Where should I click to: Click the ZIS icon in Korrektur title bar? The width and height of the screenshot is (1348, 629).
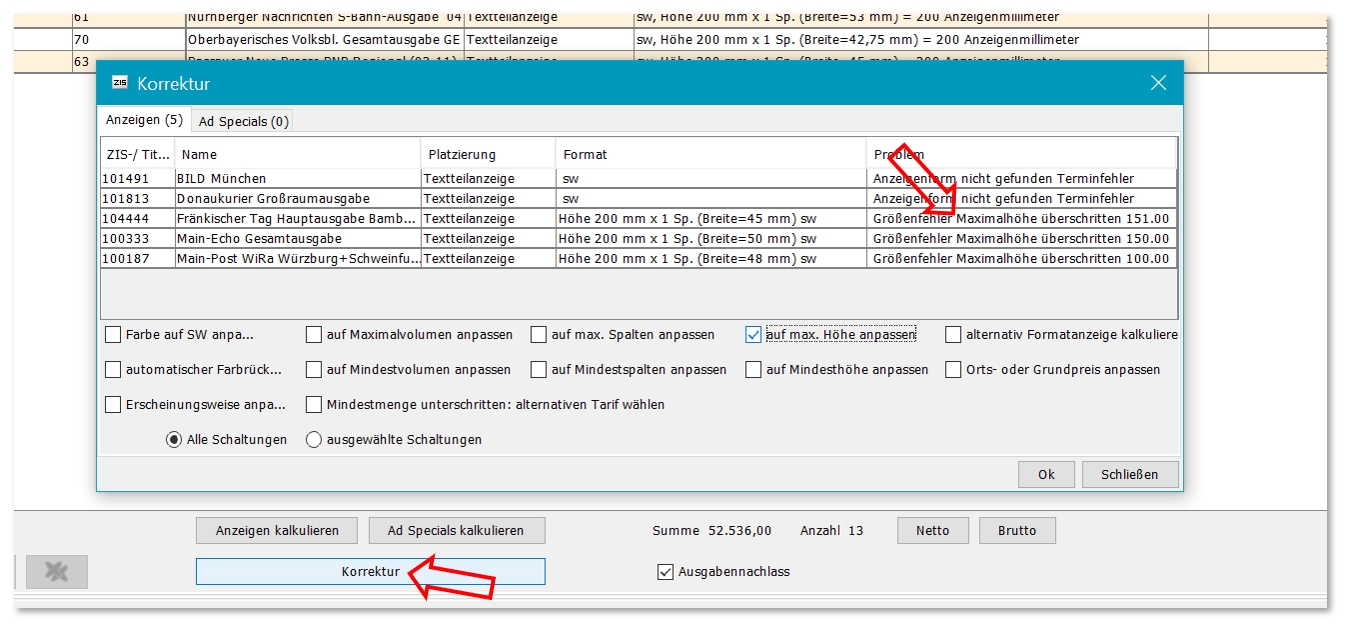click(120, 83)
